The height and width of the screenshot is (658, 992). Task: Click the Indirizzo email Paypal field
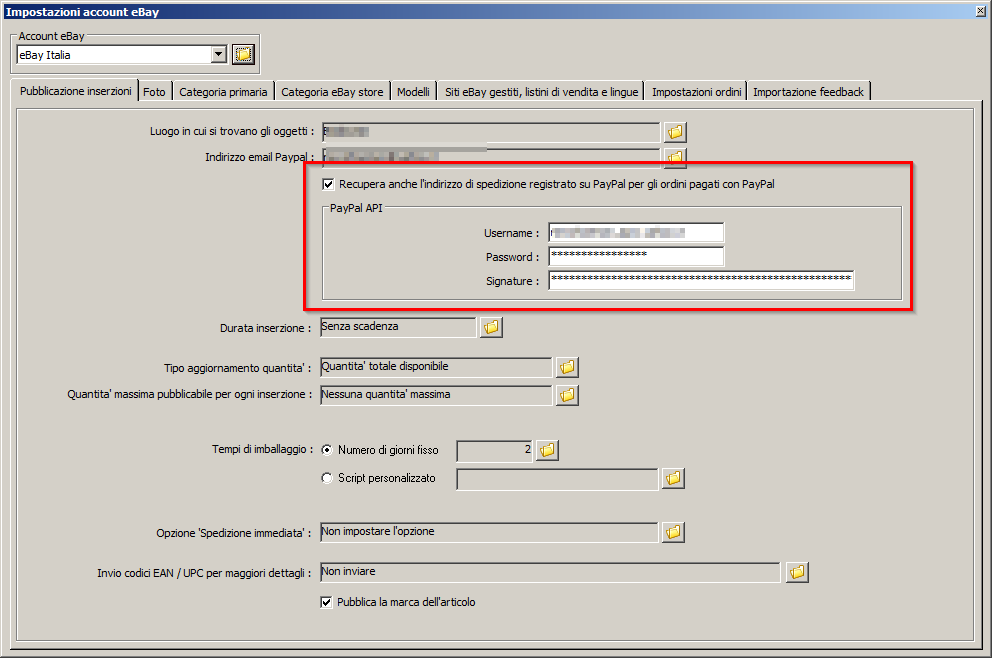point(491,157)
